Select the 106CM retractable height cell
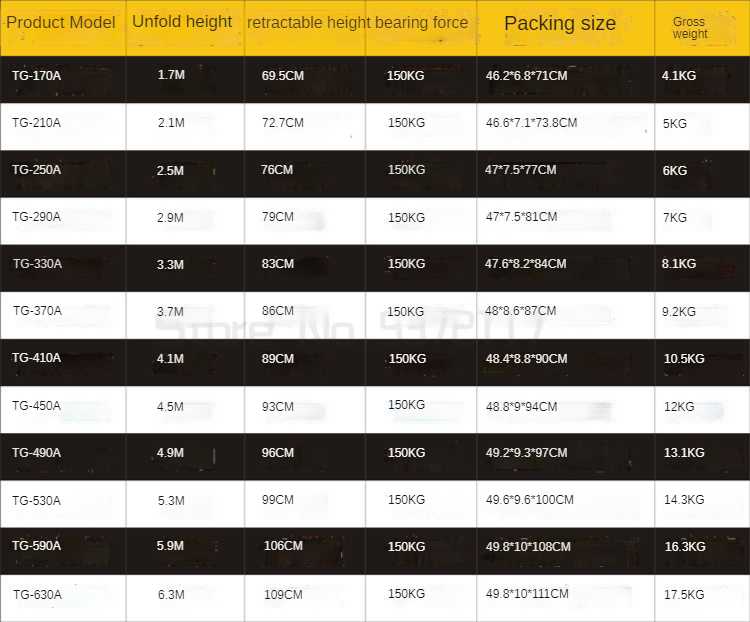 [x=283, y=547]
